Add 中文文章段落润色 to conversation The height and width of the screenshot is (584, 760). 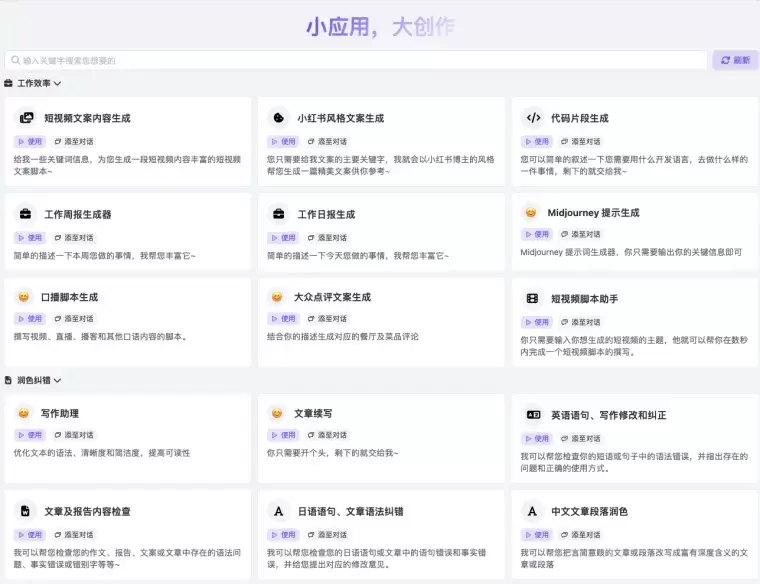coord(581,535)
